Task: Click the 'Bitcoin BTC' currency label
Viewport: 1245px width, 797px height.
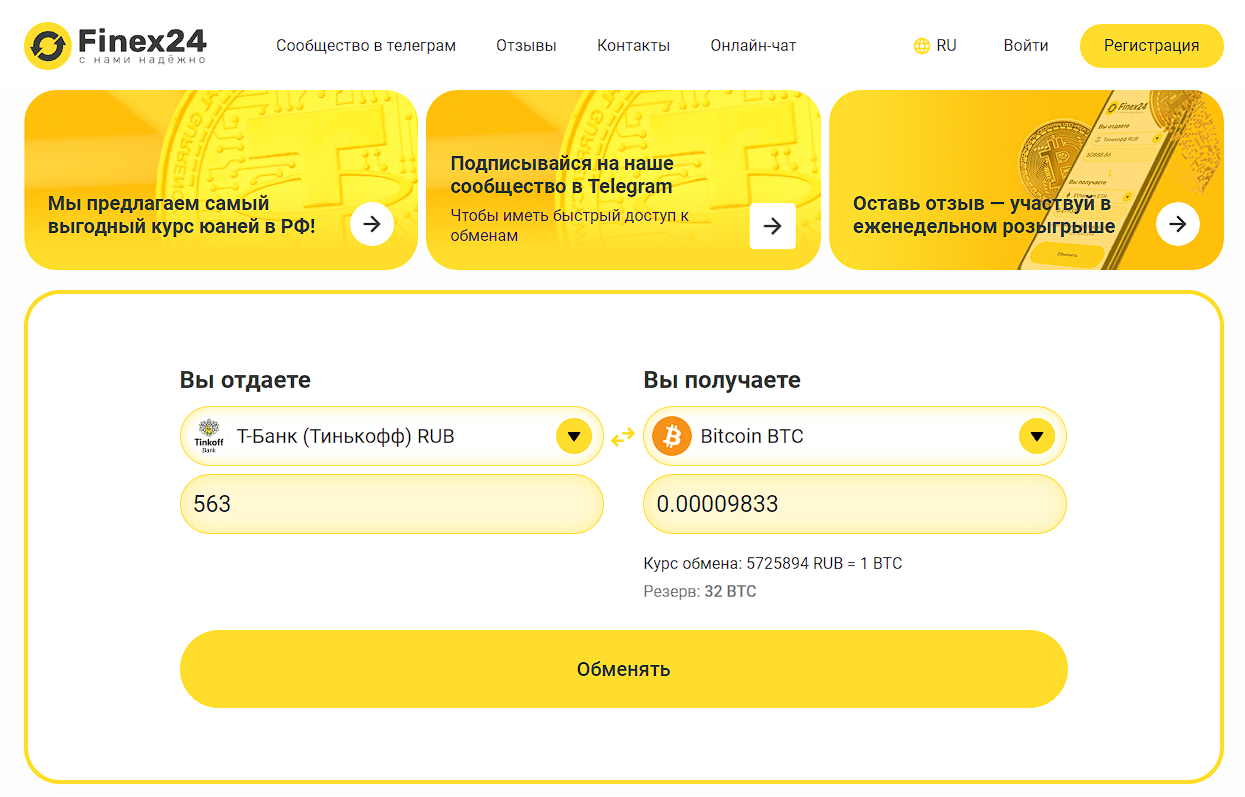Action: pos(752,437)
